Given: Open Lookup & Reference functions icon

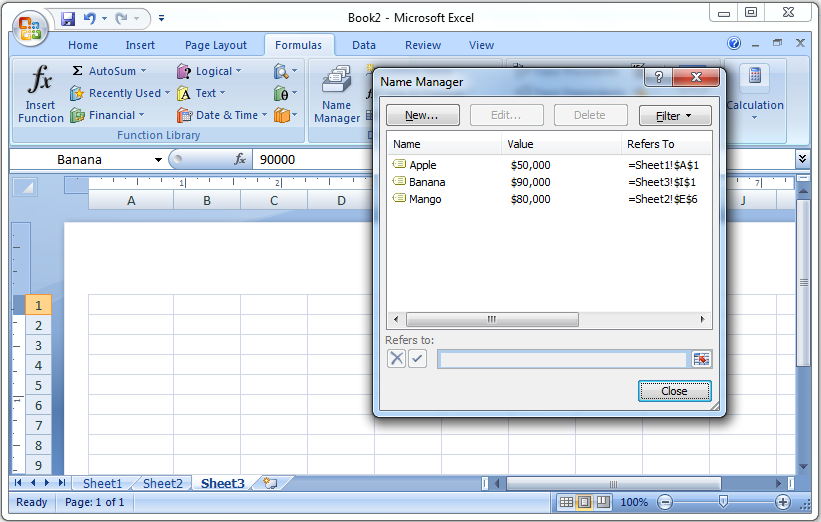Looking at the screenshot, I should point(285,71).
